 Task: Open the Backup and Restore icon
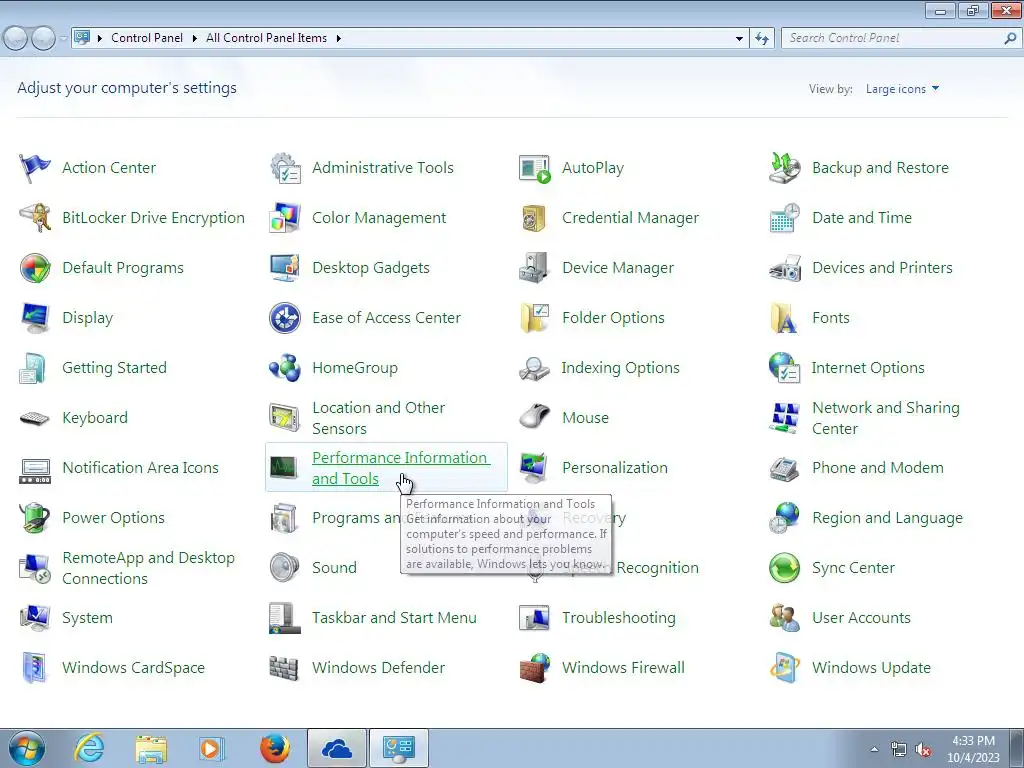[x=784, y=168]
